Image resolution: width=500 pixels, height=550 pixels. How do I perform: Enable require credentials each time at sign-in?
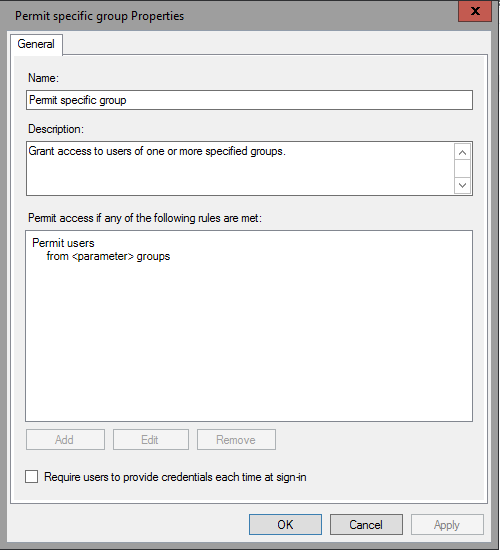click(32, 477)
